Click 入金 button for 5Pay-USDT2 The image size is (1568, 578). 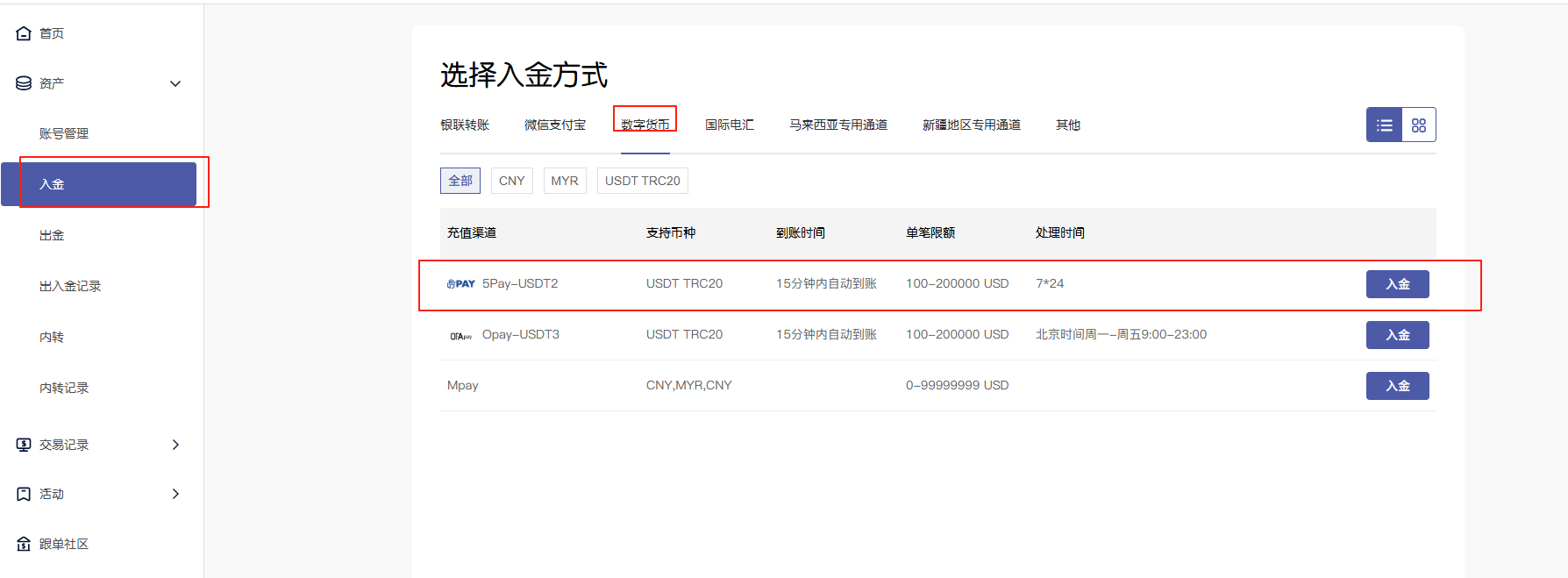click(1398, 284)
